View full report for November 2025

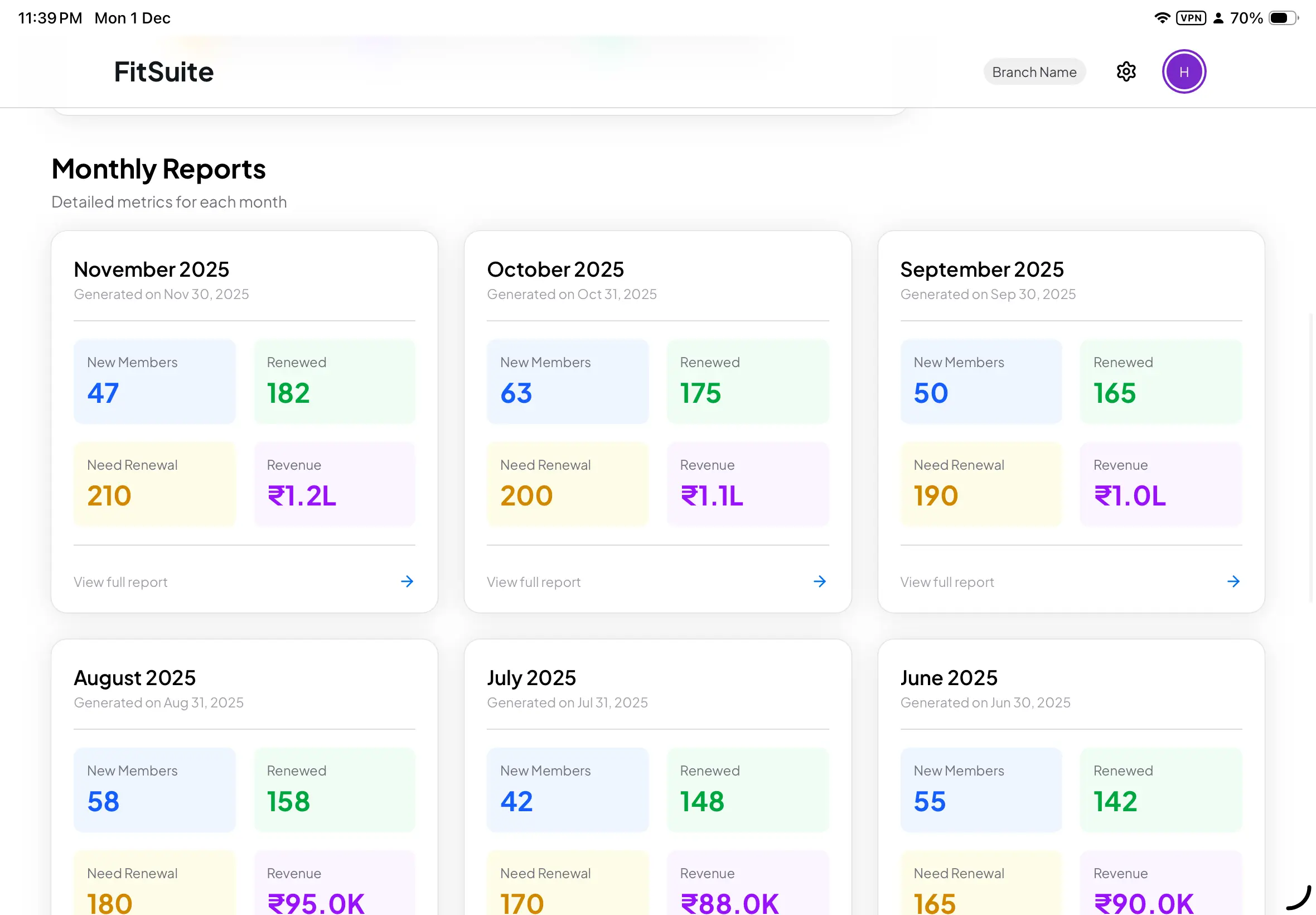point(120,581)
